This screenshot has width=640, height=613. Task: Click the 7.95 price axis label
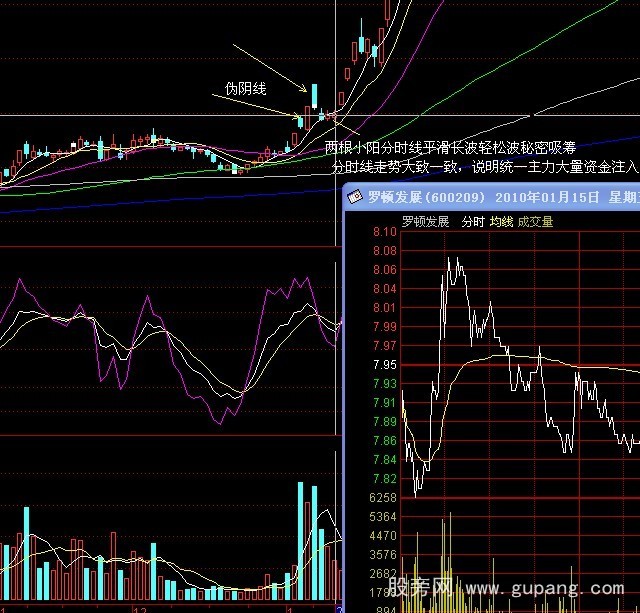tap(384, 365)
